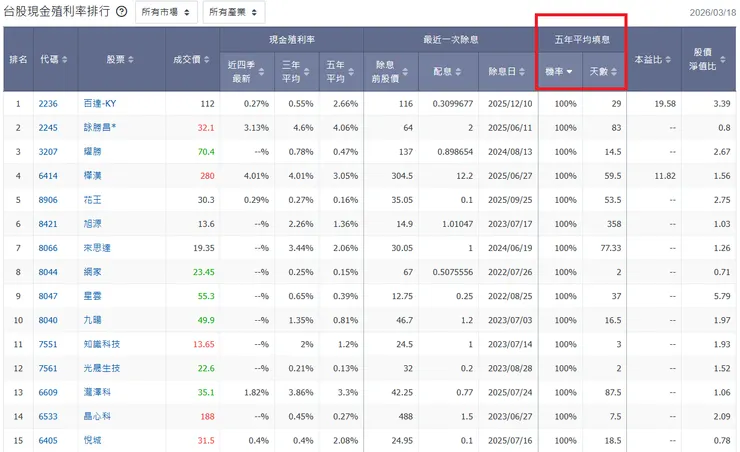Sort by 本益比 column header
This screenshot has width=740, height=452.
coord(653,59)
